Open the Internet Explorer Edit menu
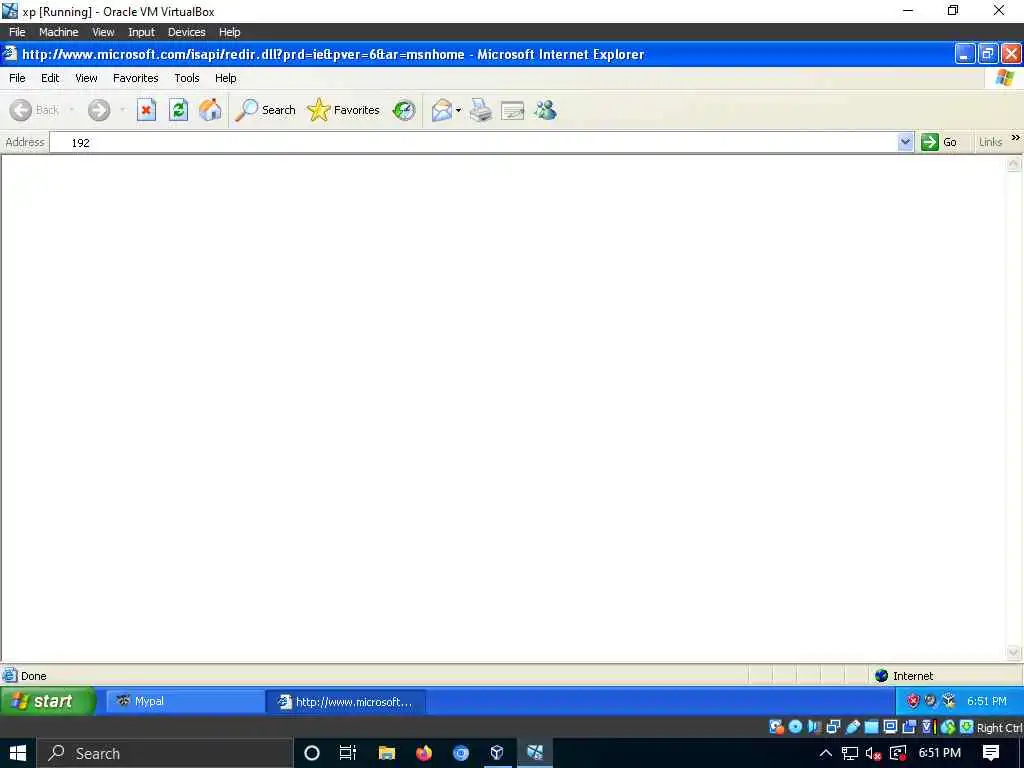This screenshot has width=1024, height=768. point(50,78)
